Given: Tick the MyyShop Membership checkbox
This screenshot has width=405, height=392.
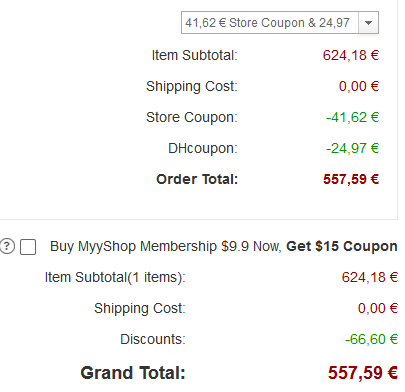Looking at the screenshot, I should (x=28, y=247).
